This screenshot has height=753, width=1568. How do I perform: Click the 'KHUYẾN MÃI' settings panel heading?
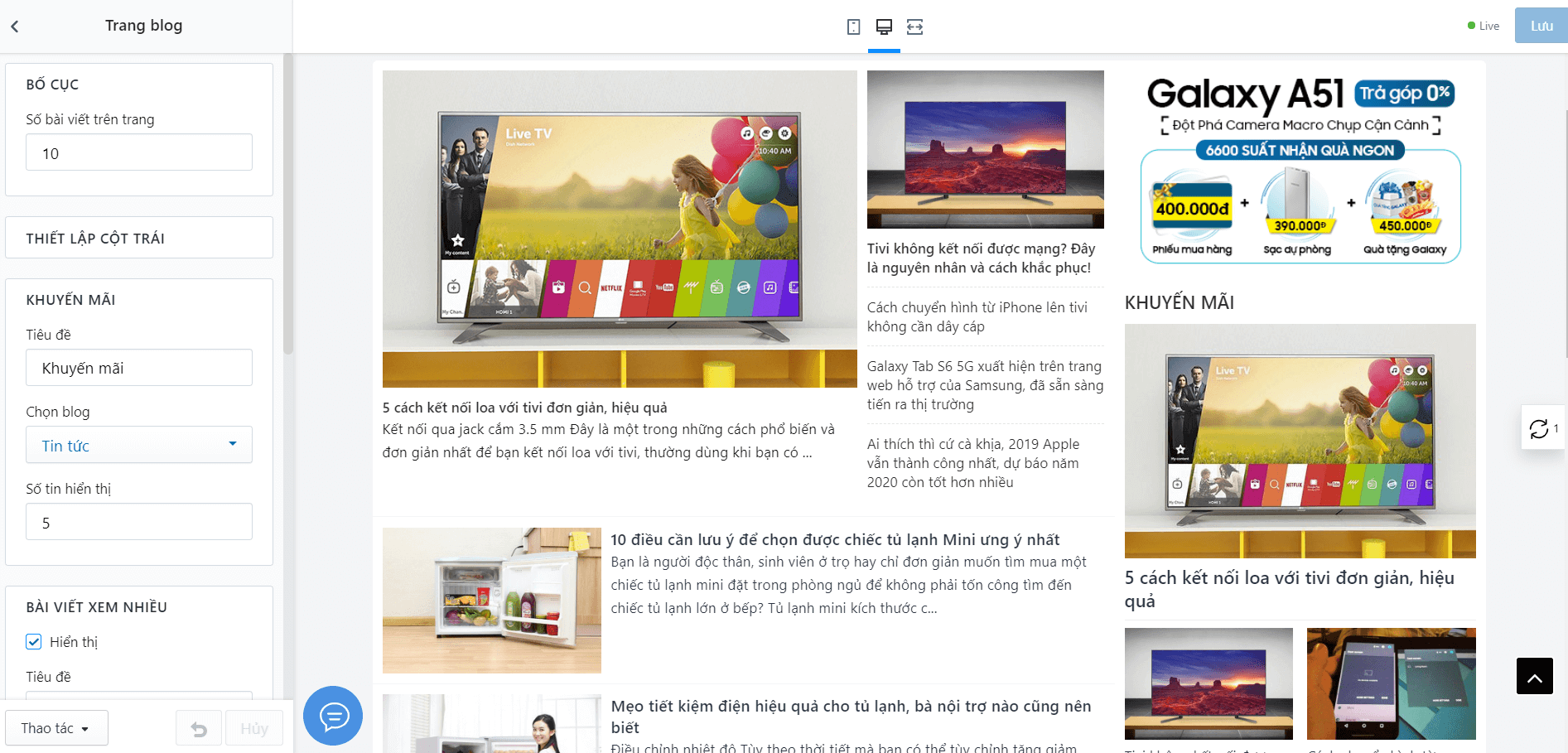point(70,300)
